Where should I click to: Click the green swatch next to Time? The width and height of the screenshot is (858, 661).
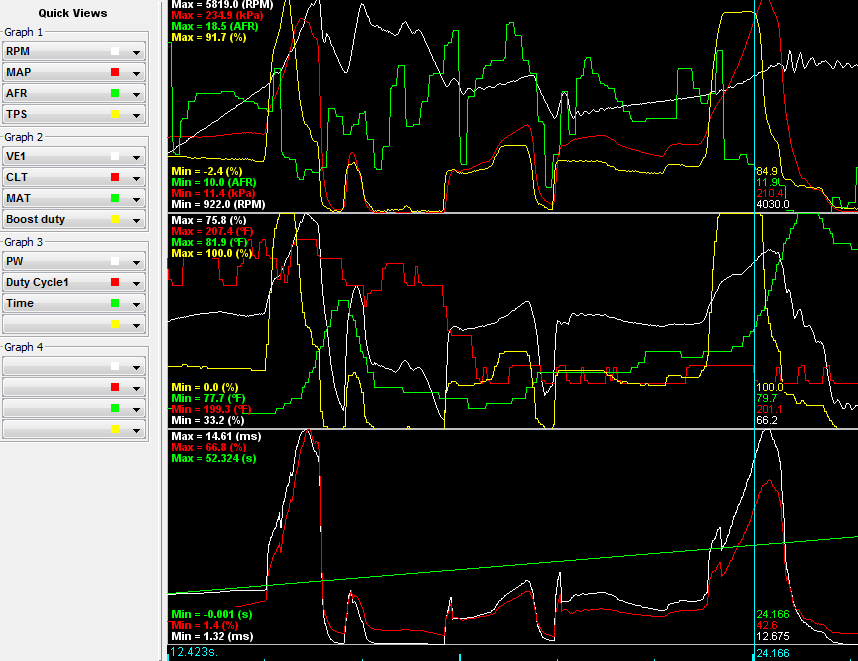coord(115,303)
